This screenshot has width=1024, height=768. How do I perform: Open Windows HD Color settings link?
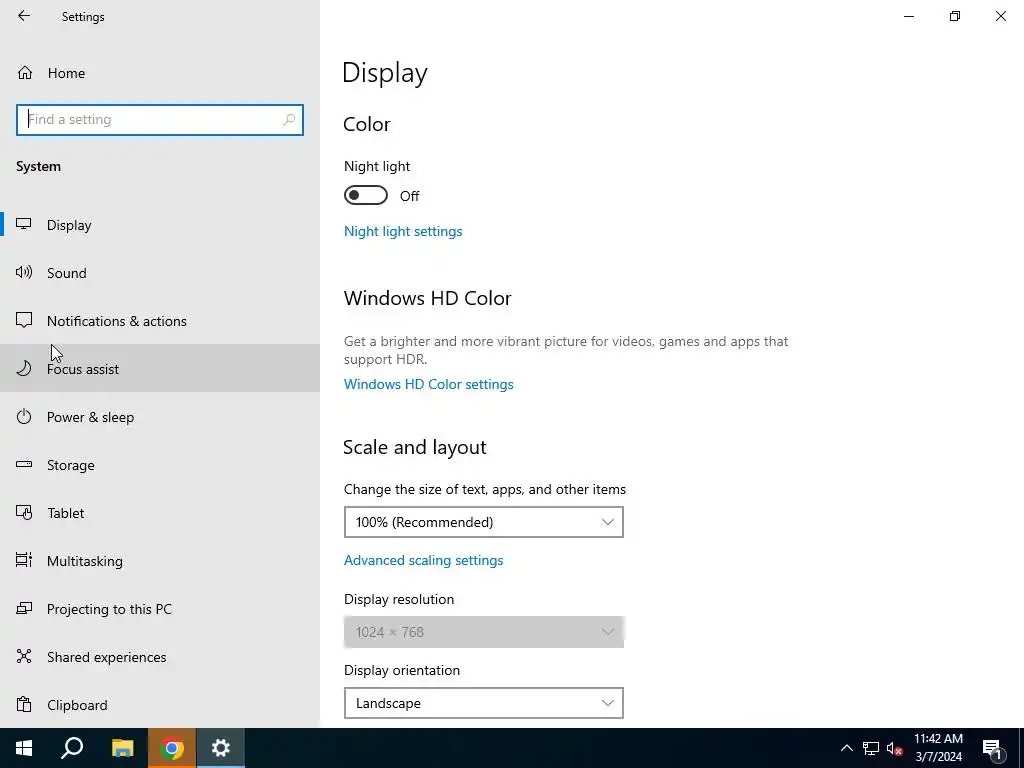tap(428, 384)
